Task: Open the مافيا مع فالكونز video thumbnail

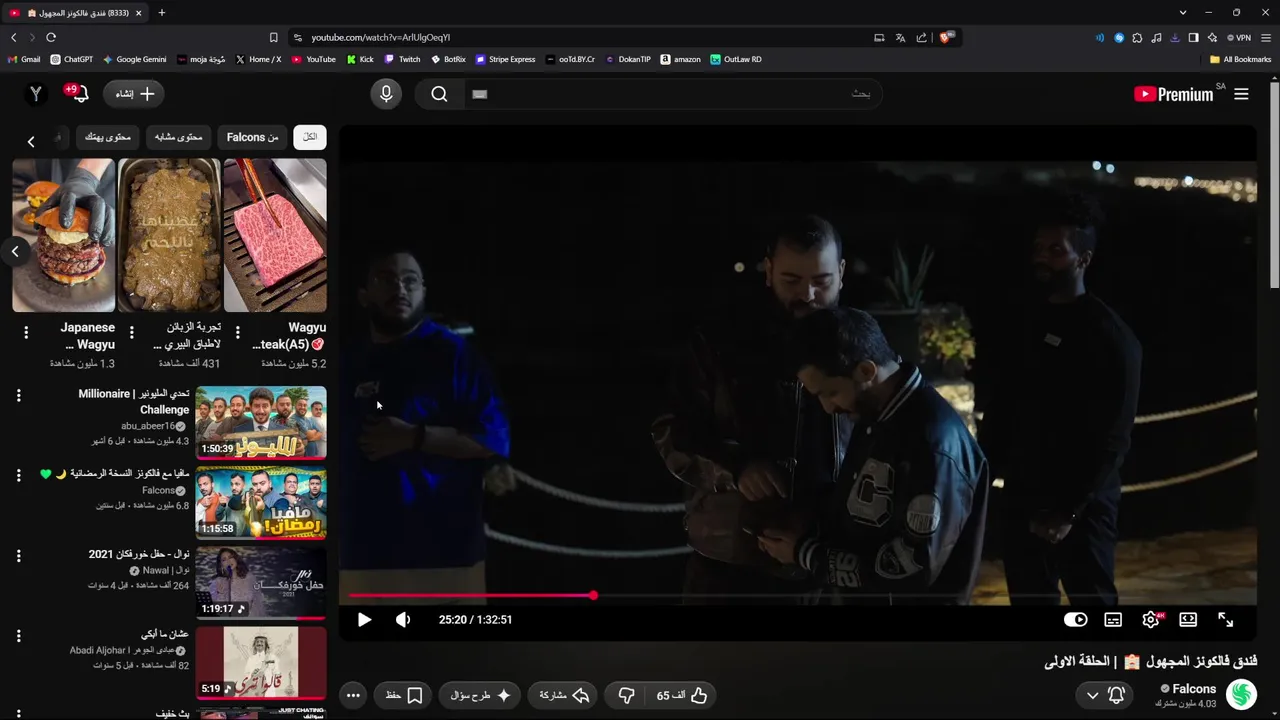Action: pyautogui.click(x=261, y=502)
